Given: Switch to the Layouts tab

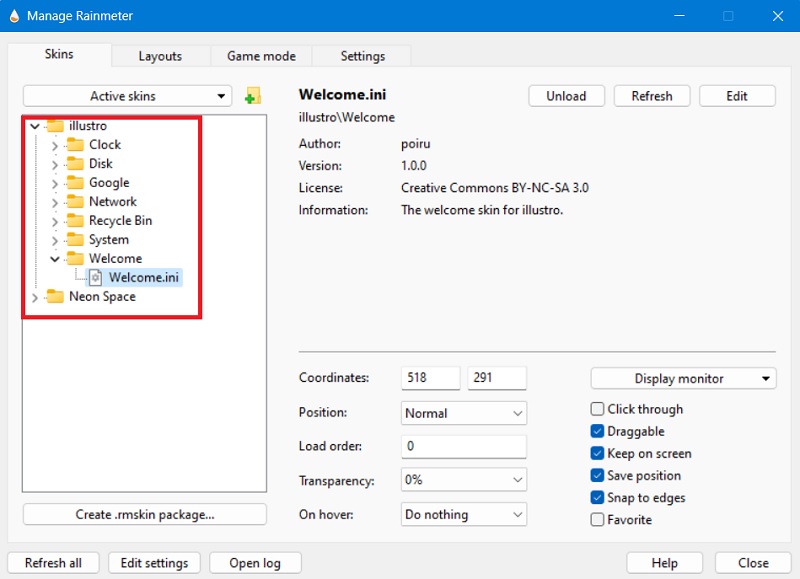Looking at the screenshot, I should point(160,56).
